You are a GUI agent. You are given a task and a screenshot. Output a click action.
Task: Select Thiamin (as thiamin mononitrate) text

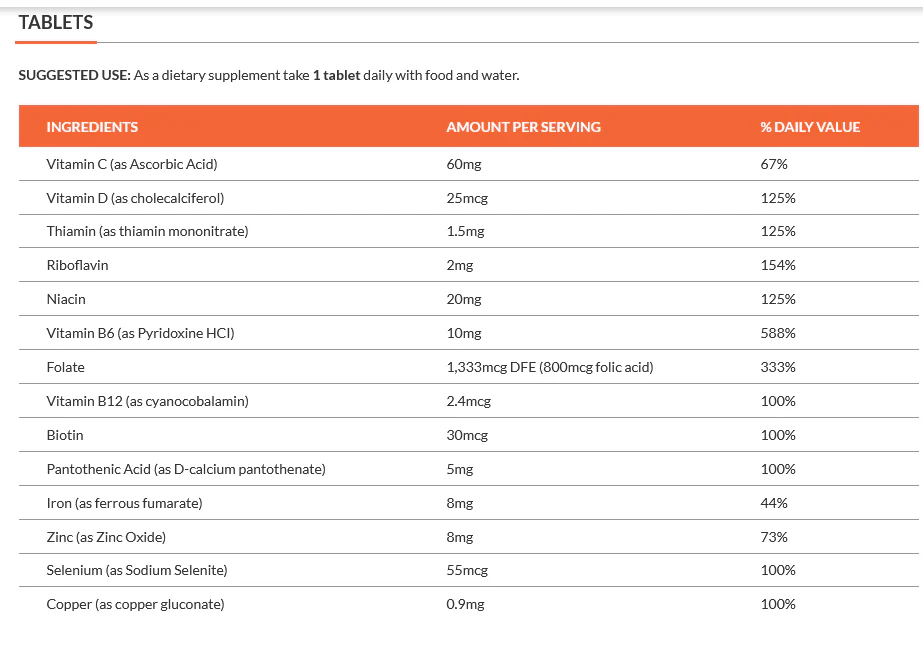coord(147,231)
